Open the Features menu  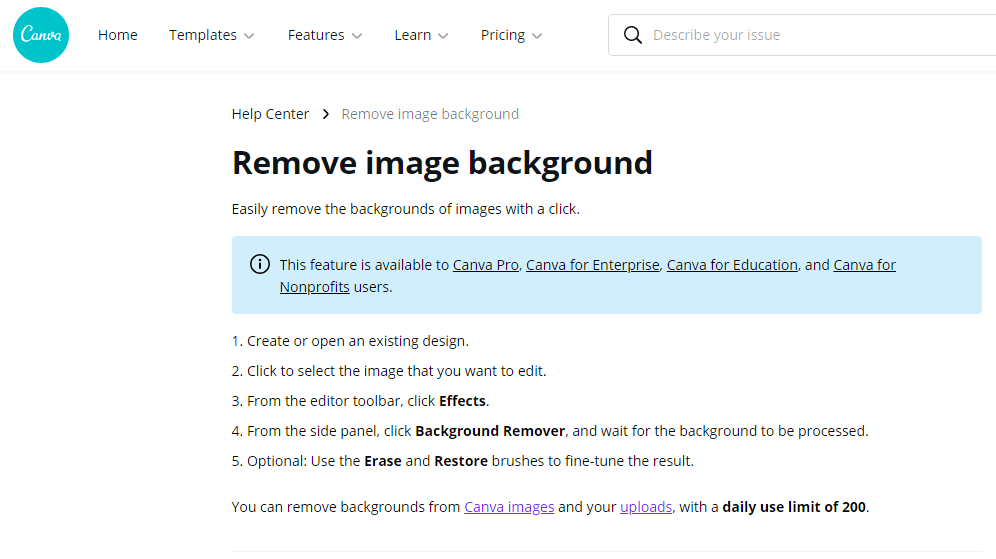pos(325,35)
